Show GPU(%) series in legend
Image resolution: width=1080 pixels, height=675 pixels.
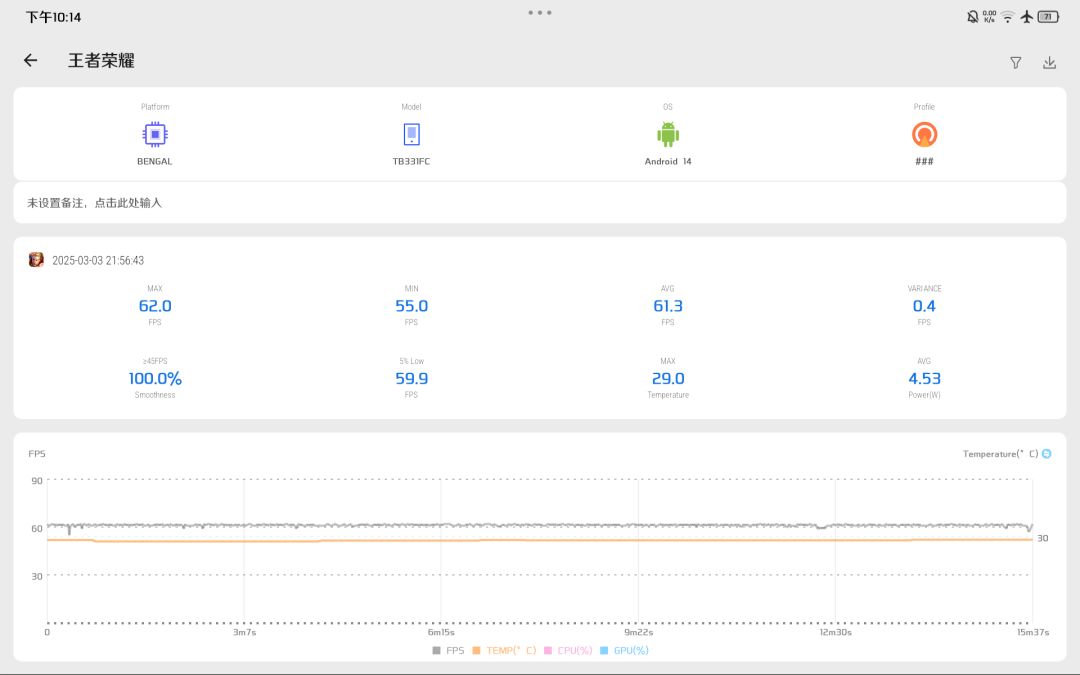click(x=625, y=650)
